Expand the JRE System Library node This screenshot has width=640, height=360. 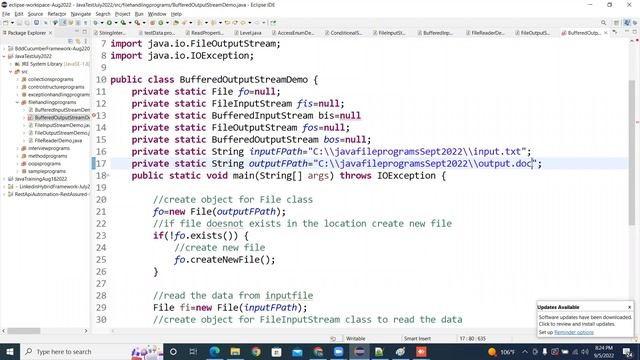pyautogui.click(x=11, y=64)
